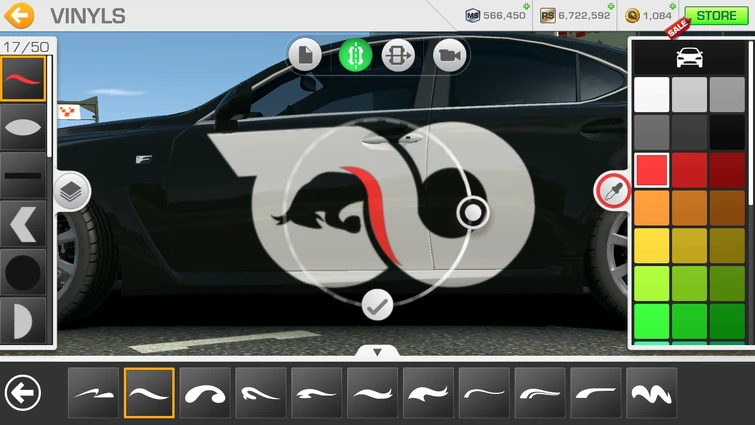Choose the squiggly M-shaped wave vinyl
Image resolution: width=755 pixels, height=425 pixels.
pyautogui.click(x=652, y=393)
